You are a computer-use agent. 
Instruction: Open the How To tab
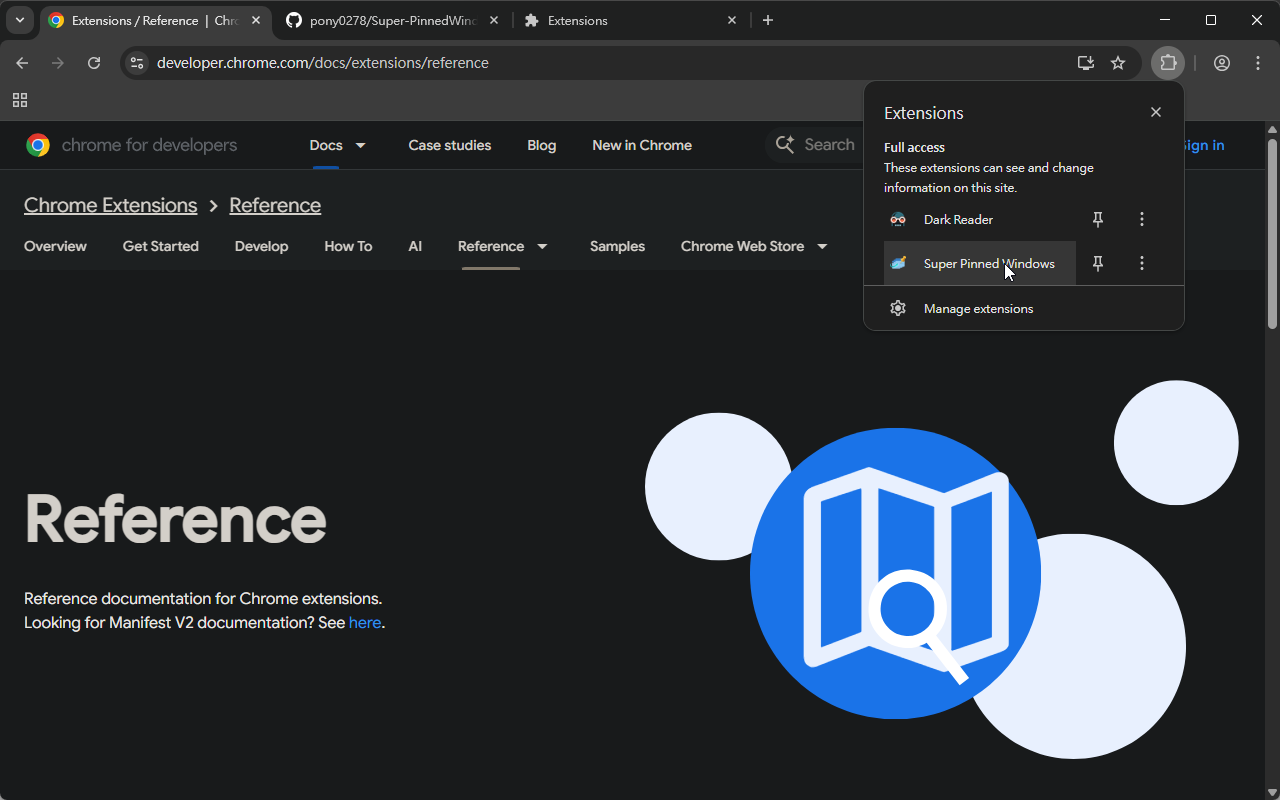(348, 246)
